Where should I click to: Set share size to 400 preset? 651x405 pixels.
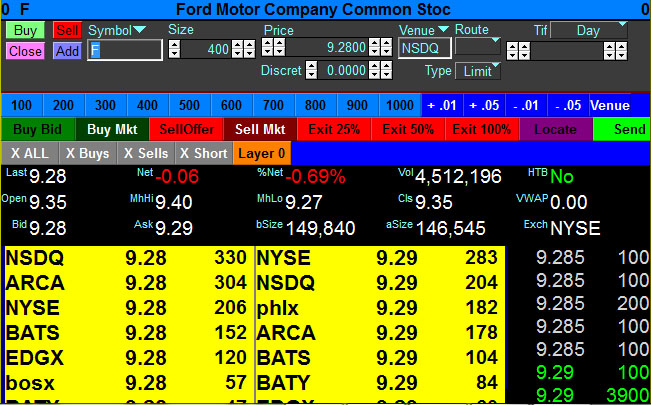(x=147, y=105)
